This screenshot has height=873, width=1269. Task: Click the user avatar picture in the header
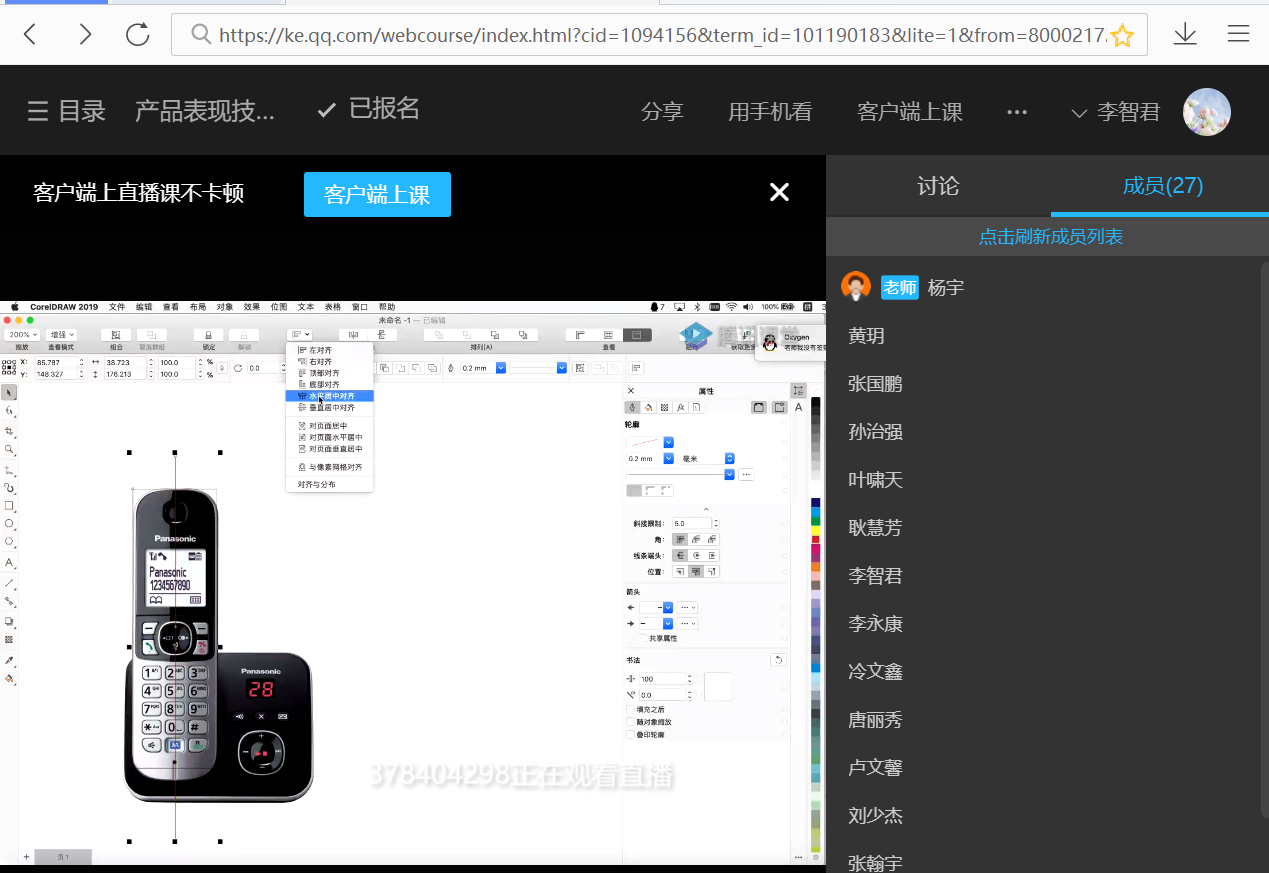(1207, 112)
